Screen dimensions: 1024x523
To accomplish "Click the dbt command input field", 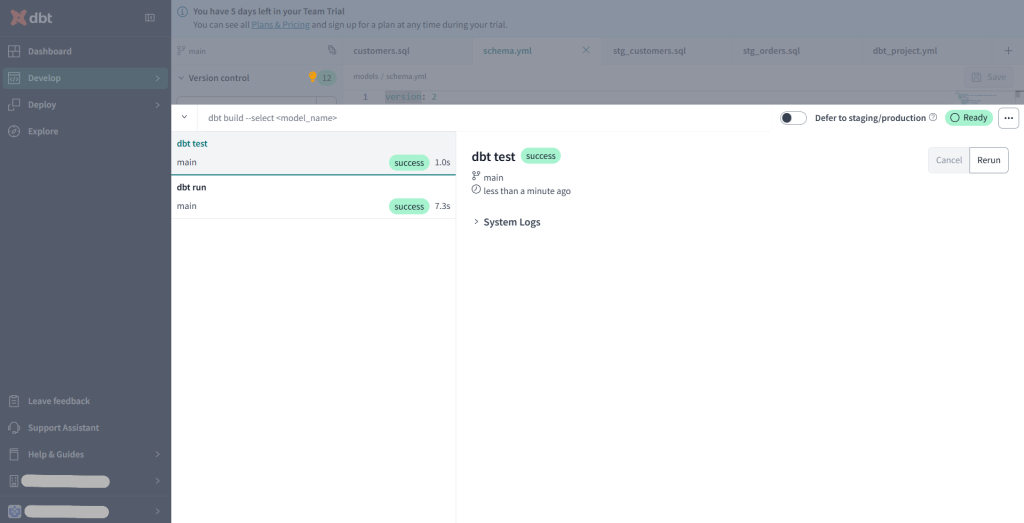I will (484, 118).
